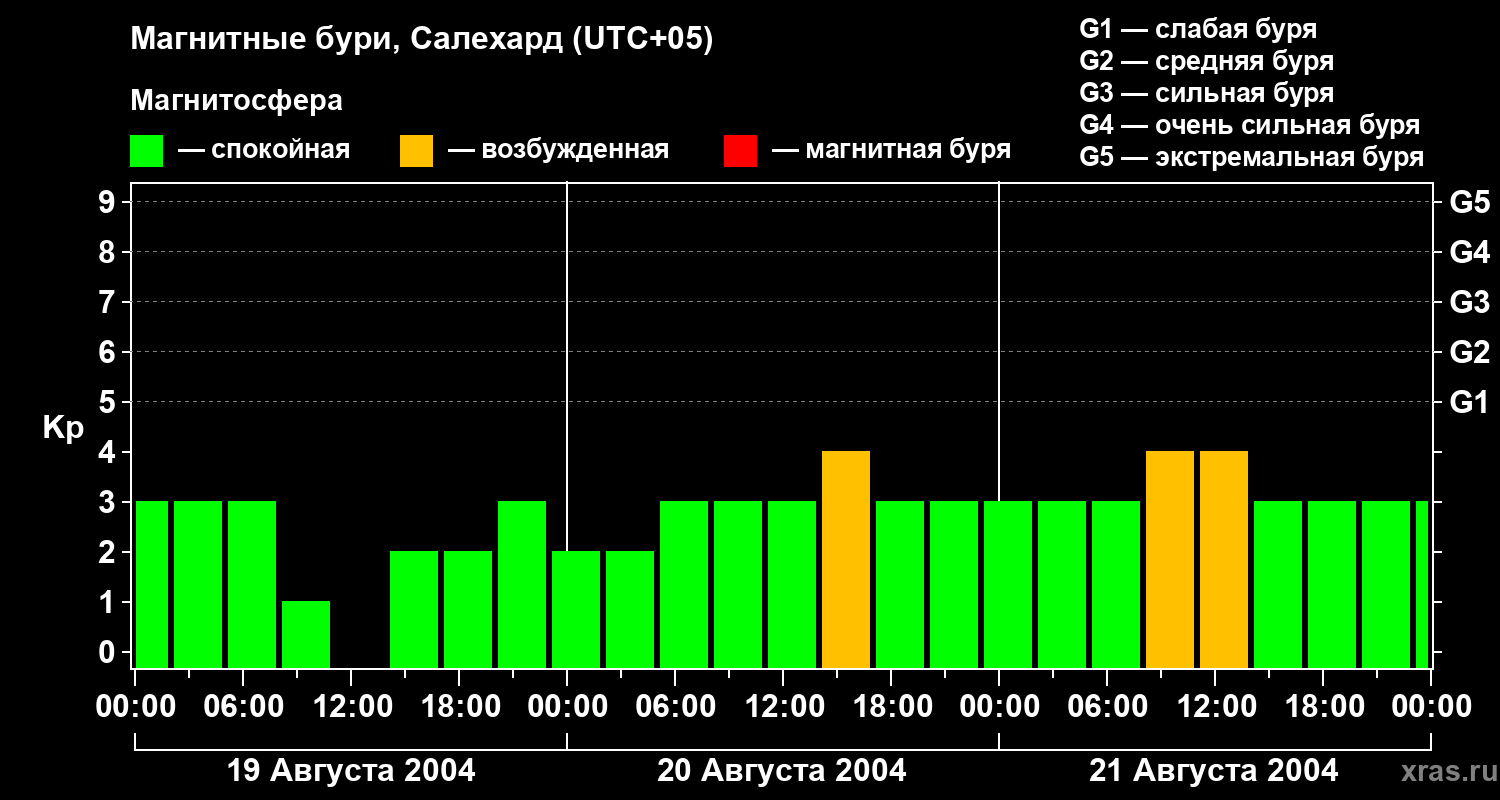Click the green 'спокойная' legend swatch
The image size is (1500, 800).
click(x=147, y=151)
